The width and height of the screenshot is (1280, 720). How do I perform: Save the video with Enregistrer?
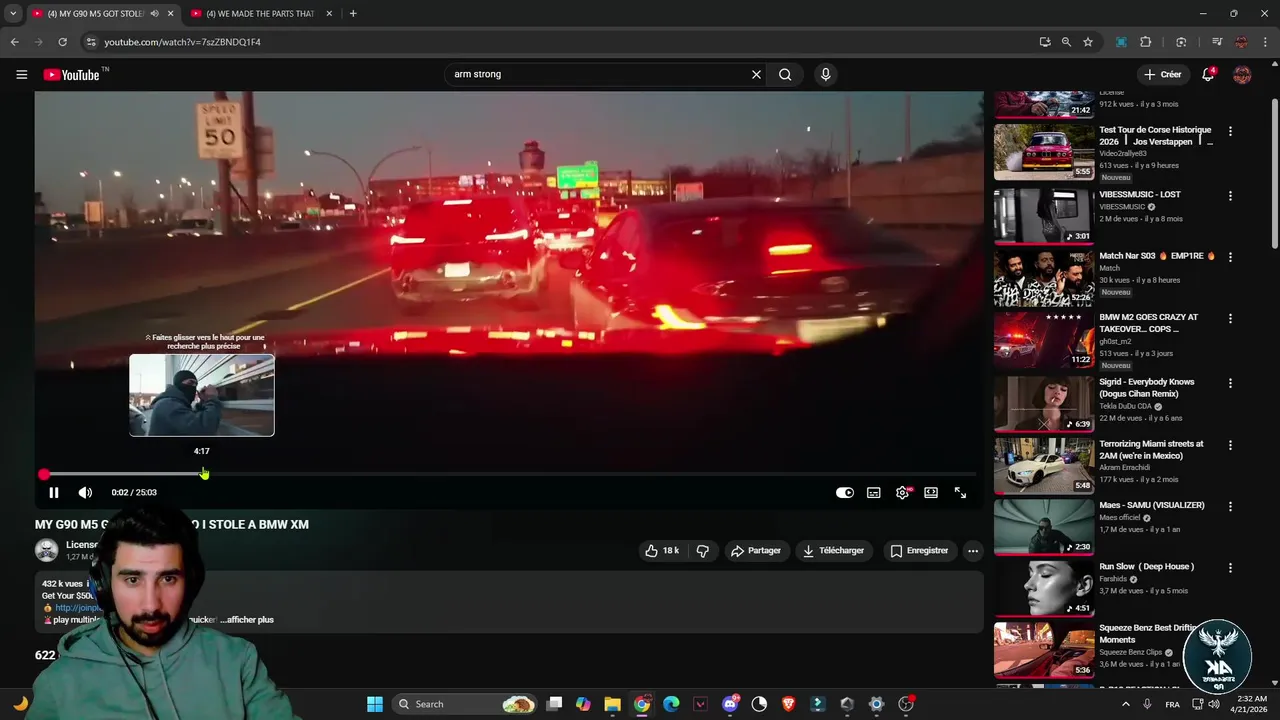[919, 550]
